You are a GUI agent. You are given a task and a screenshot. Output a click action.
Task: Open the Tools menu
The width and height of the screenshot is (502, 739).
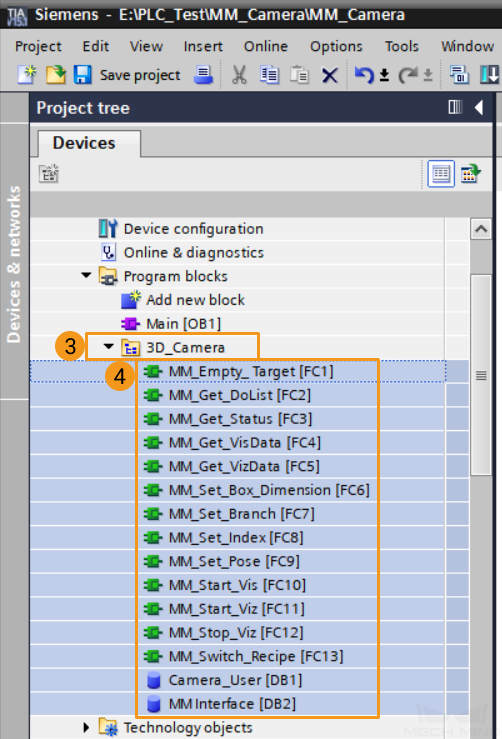(402, 46)
